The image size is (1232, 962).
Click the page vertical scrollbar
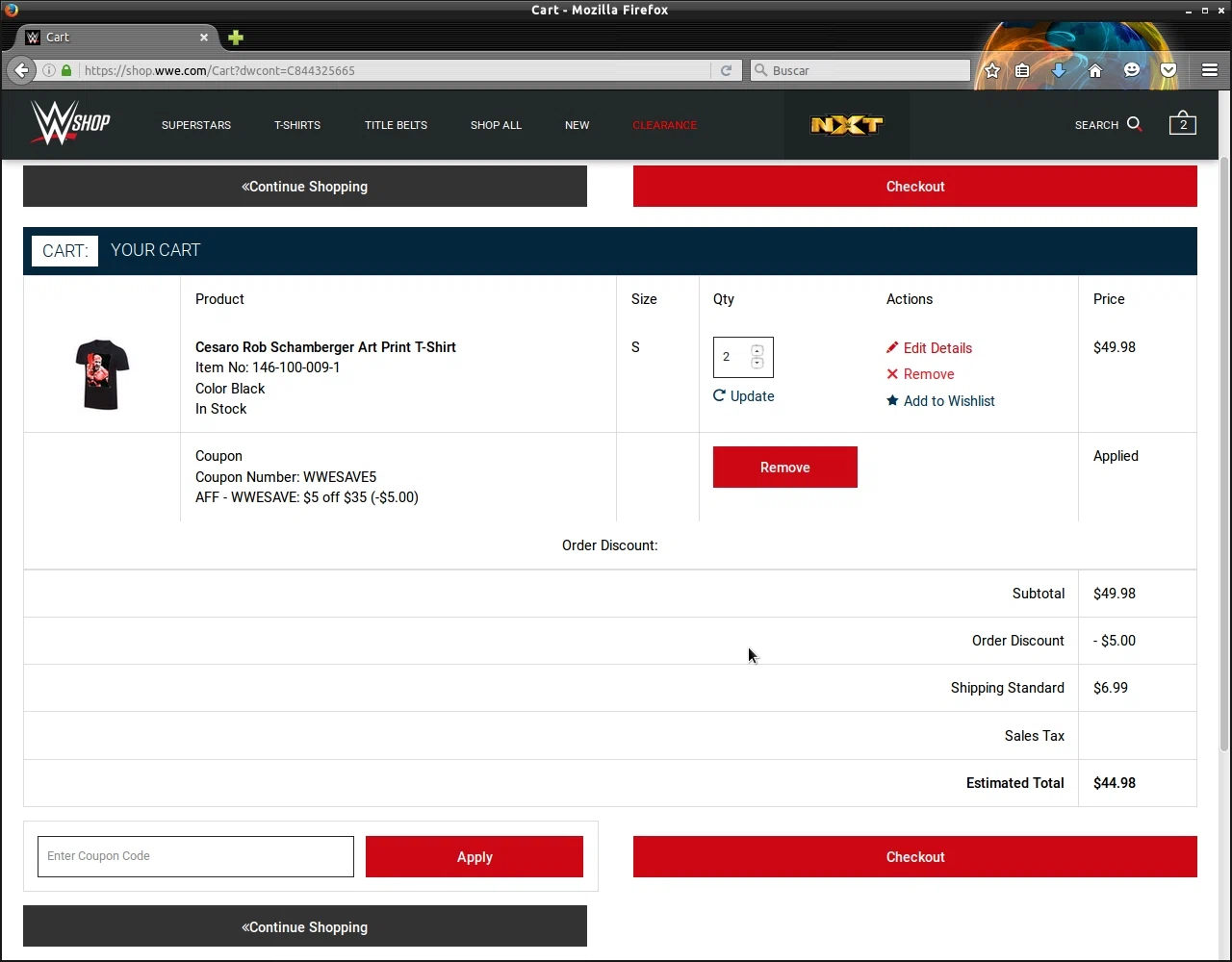(x=1224, y=452)
